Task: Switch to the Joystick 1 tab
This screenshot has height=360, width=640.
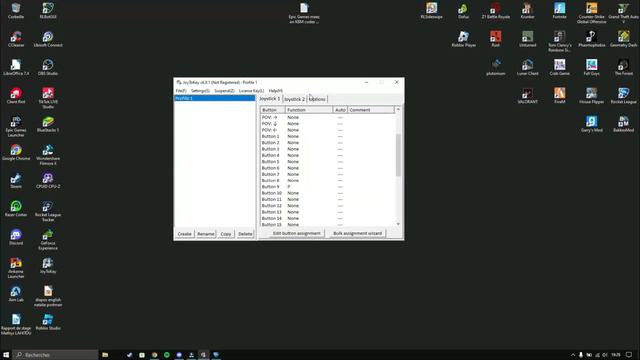Action: pyautogui.click(x=270, y=99)
